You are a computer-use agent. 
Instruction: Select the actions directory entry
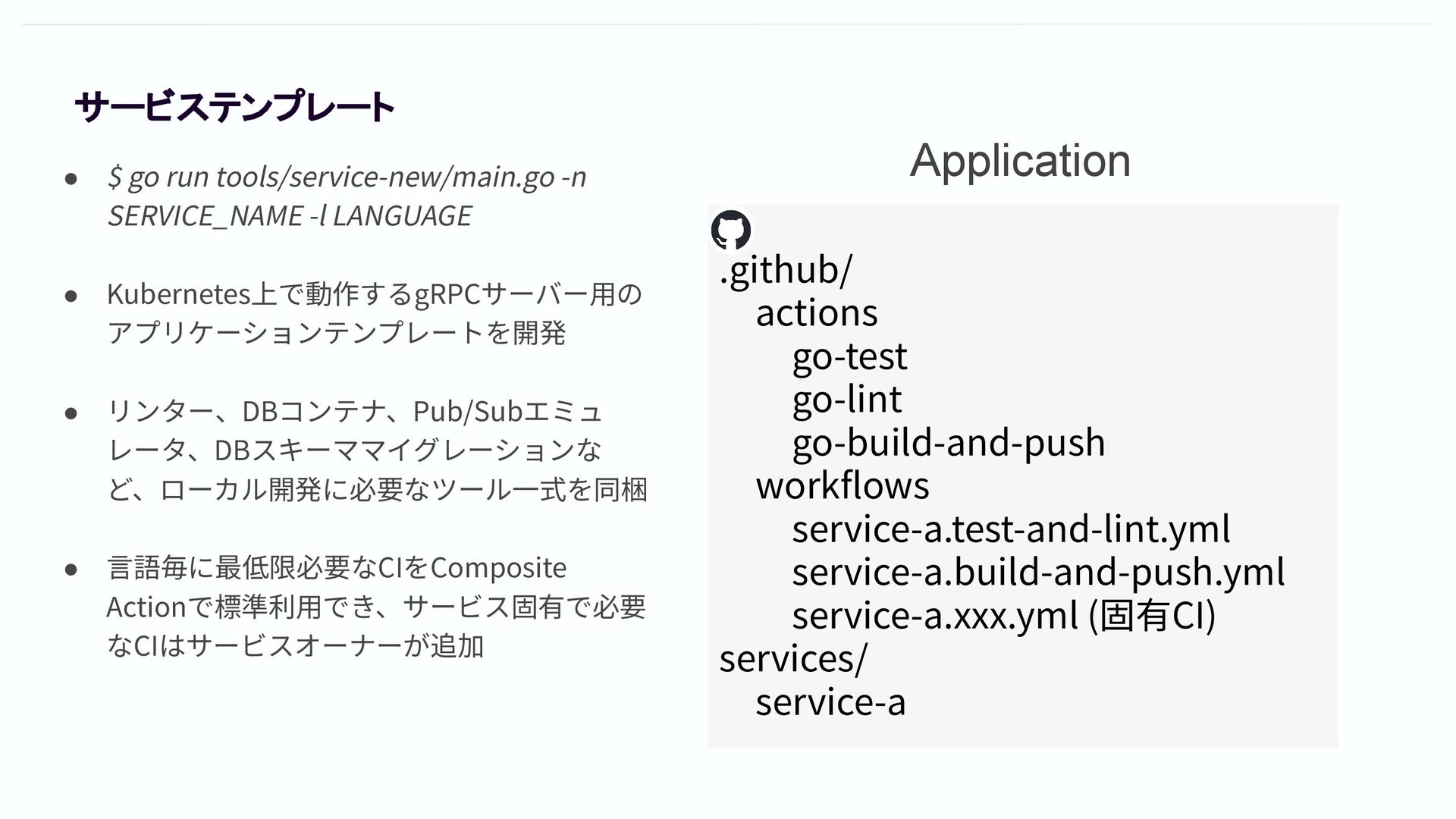click(817, 313)
